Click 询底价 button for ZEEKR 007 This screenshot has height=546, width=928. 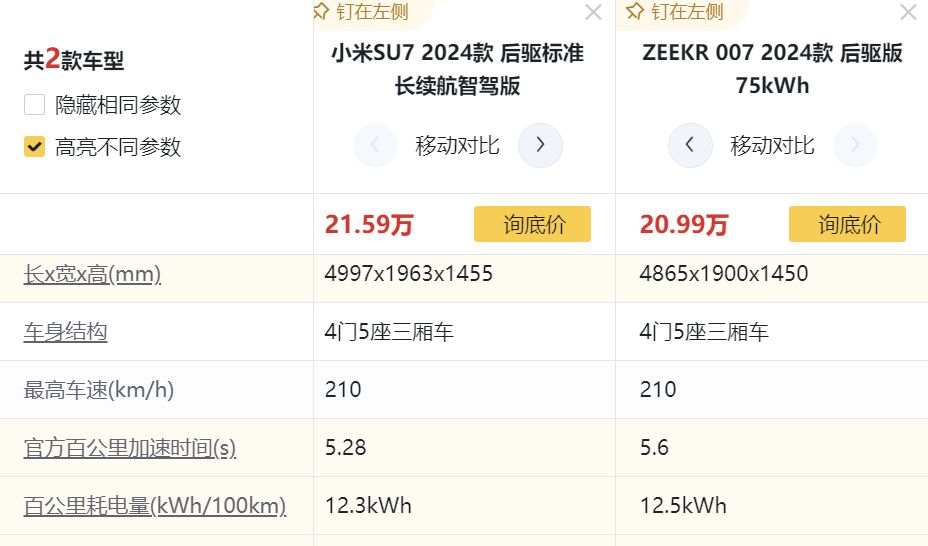847,224
